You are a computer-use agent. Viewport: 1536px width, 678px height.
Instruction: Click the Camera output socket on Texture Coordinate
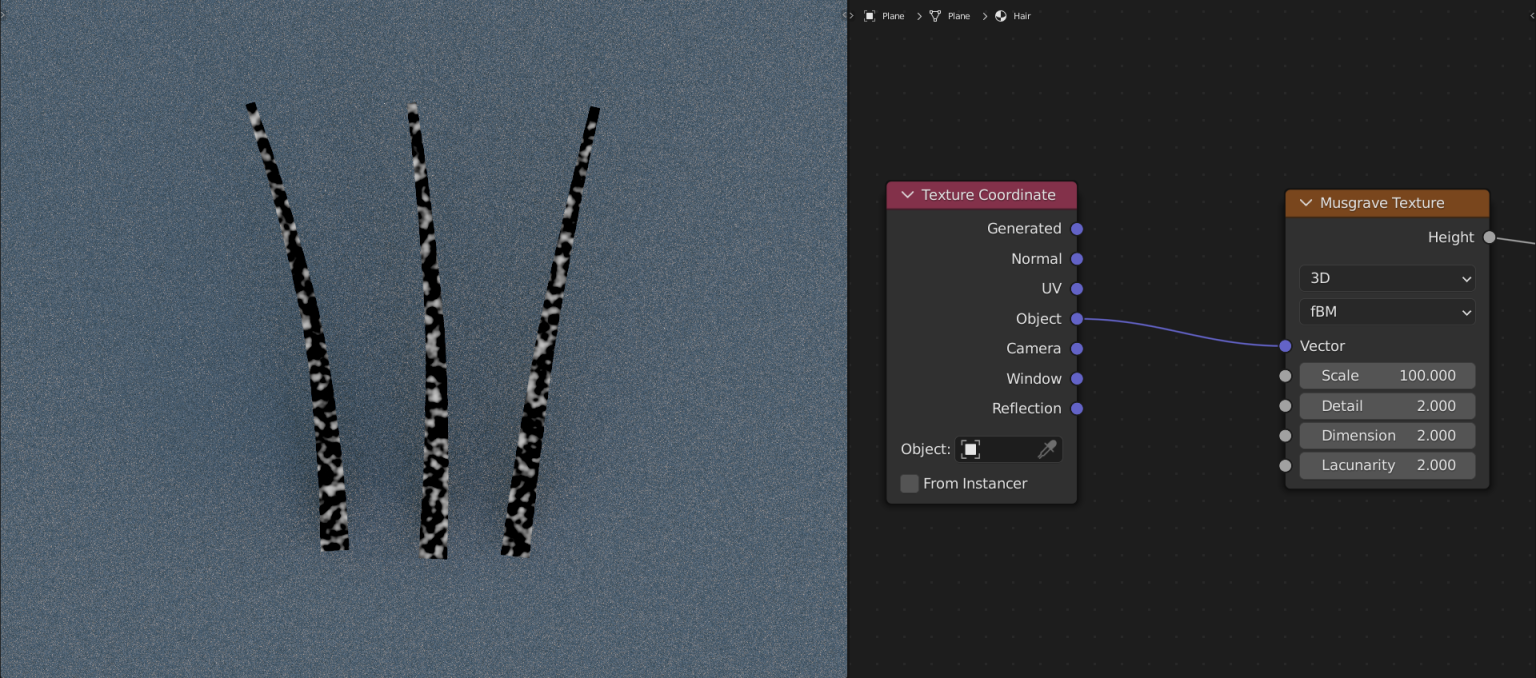1077,348
